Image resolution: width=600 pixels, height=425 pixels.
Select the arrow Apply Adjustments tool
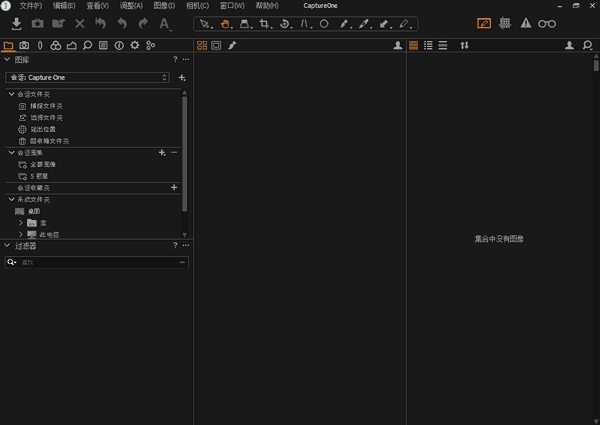coord(384,24)
